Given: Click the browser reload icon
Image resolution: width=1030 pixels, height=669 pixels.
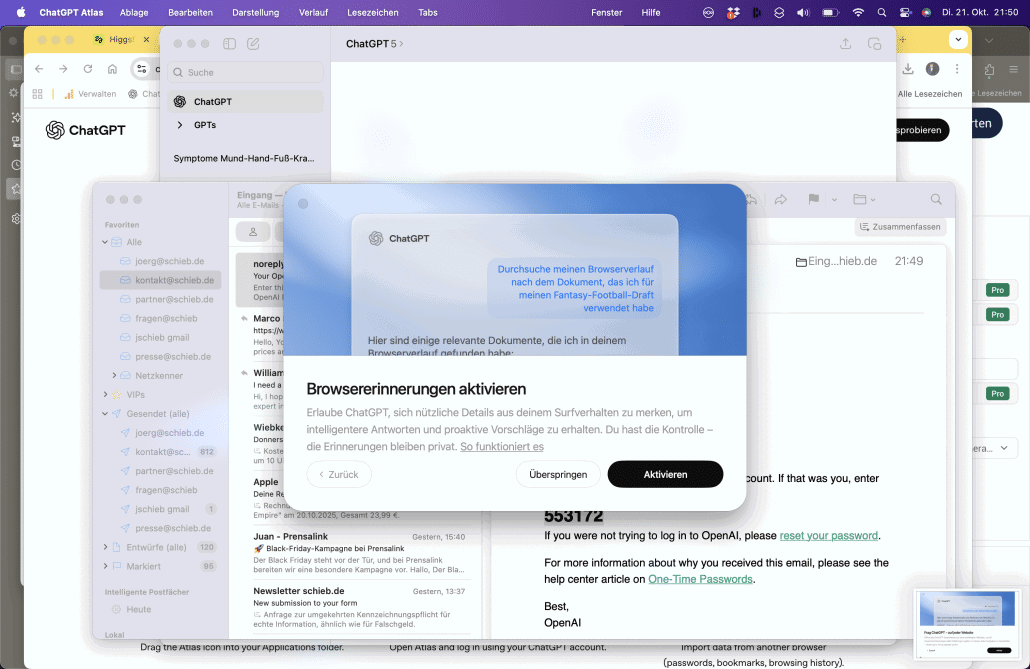Looking at the screenshot, I should [88, 69].
